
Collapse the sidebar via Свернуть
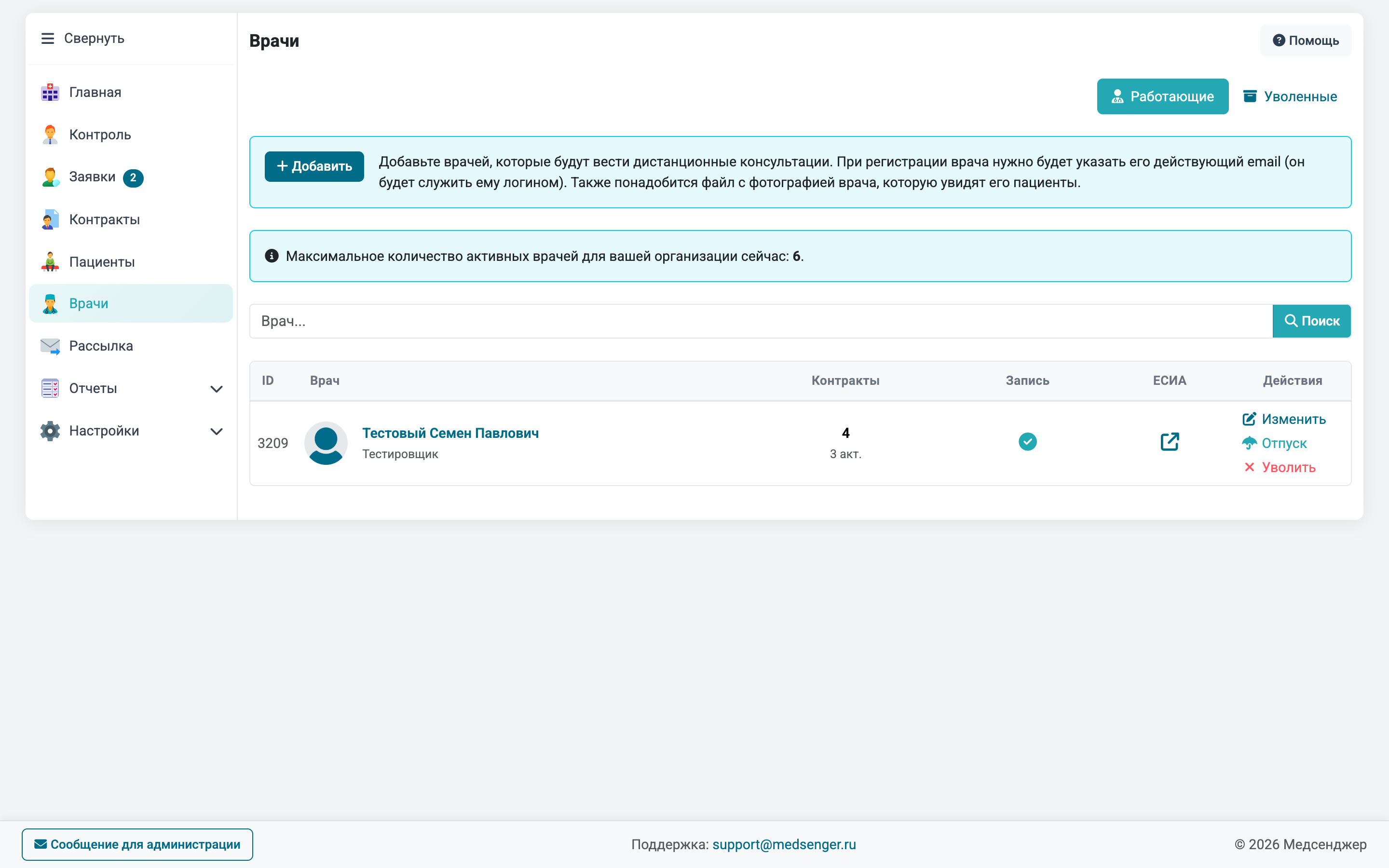(x=82, y=39)
